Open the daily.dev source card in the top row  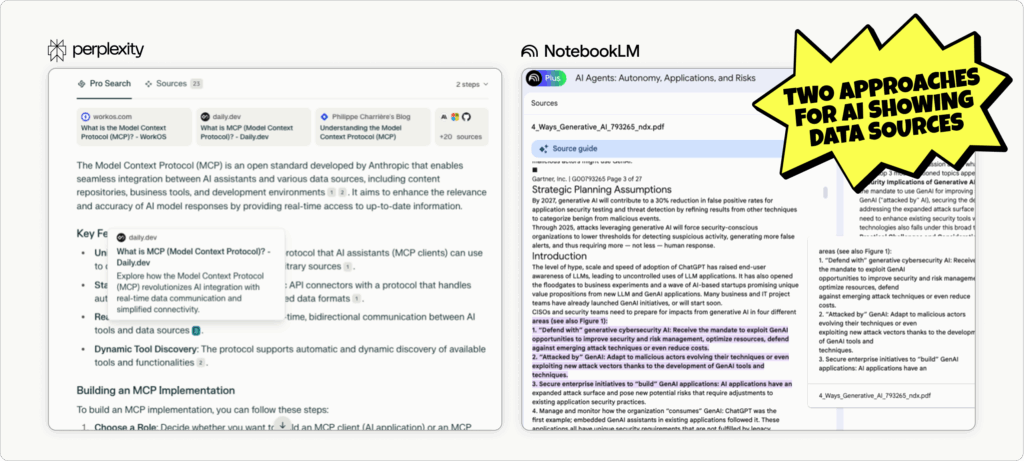(253, 127)
